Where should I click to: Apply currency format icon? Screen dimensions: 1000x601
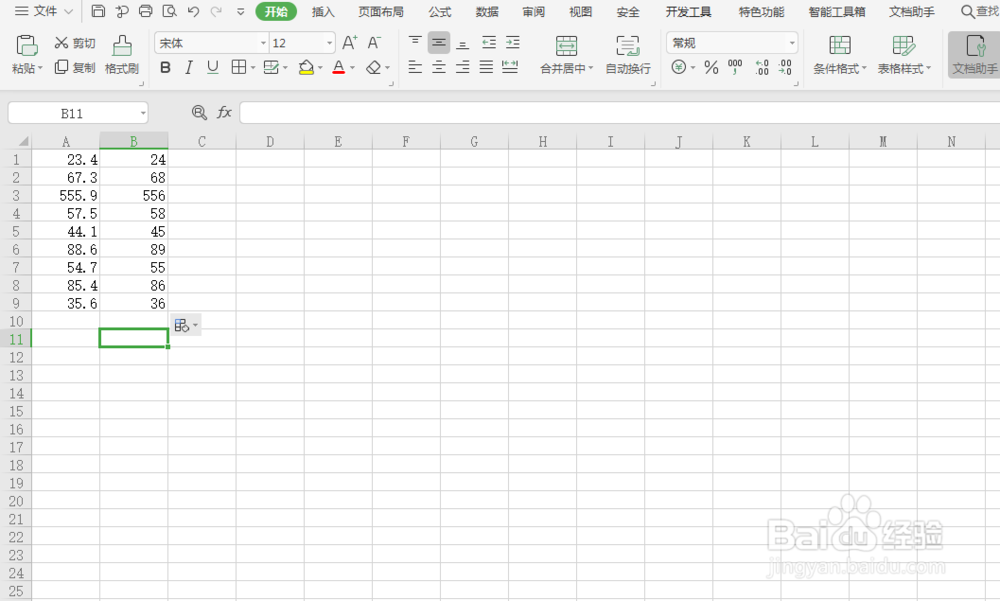point(679,67)
